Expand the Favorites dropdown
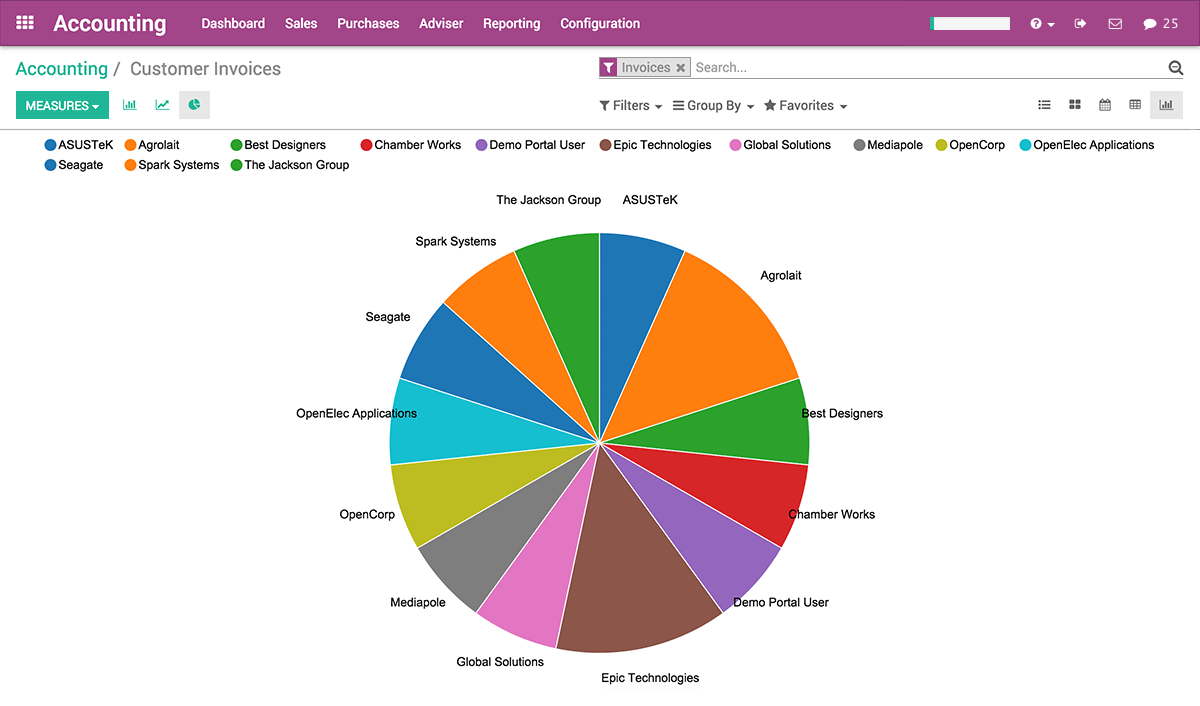Viewport: 1200px width, 706px height. coord(805,105)
